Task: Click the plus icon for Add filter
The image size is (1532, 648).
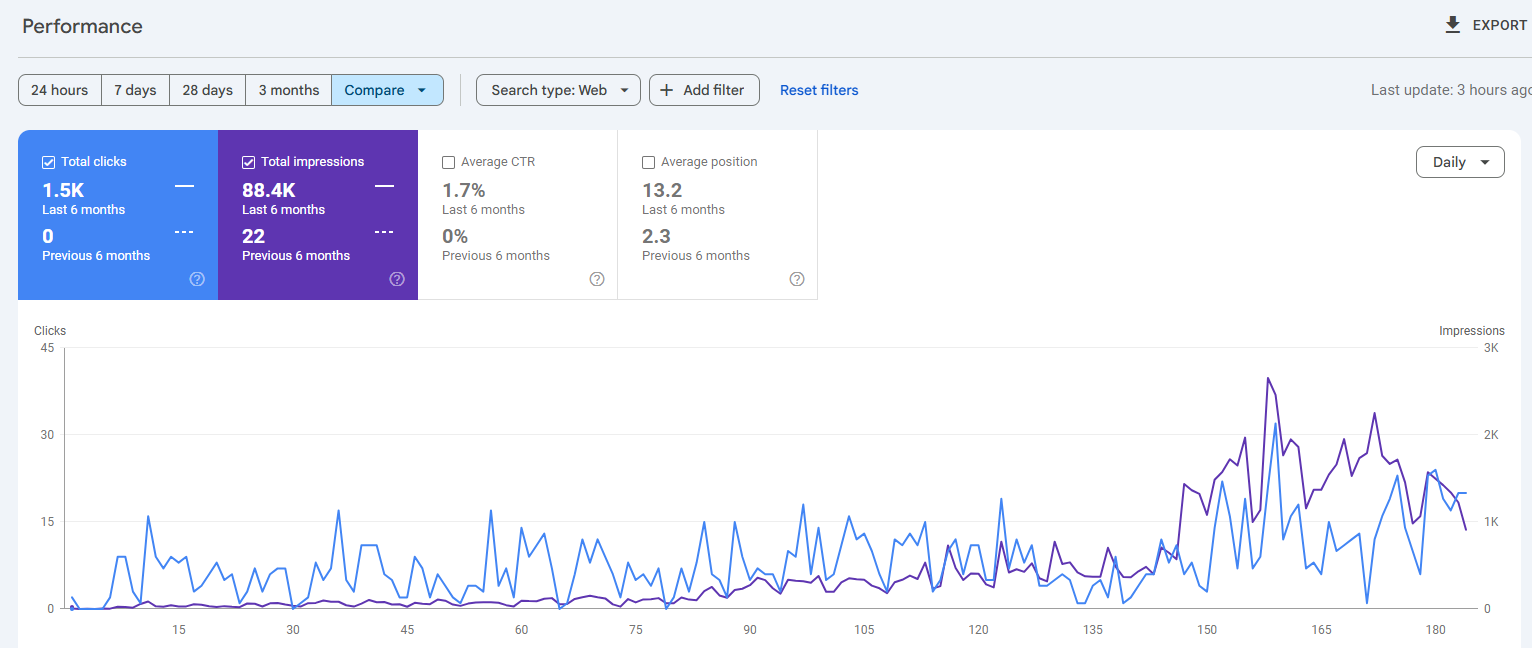Action: point(667,90)
